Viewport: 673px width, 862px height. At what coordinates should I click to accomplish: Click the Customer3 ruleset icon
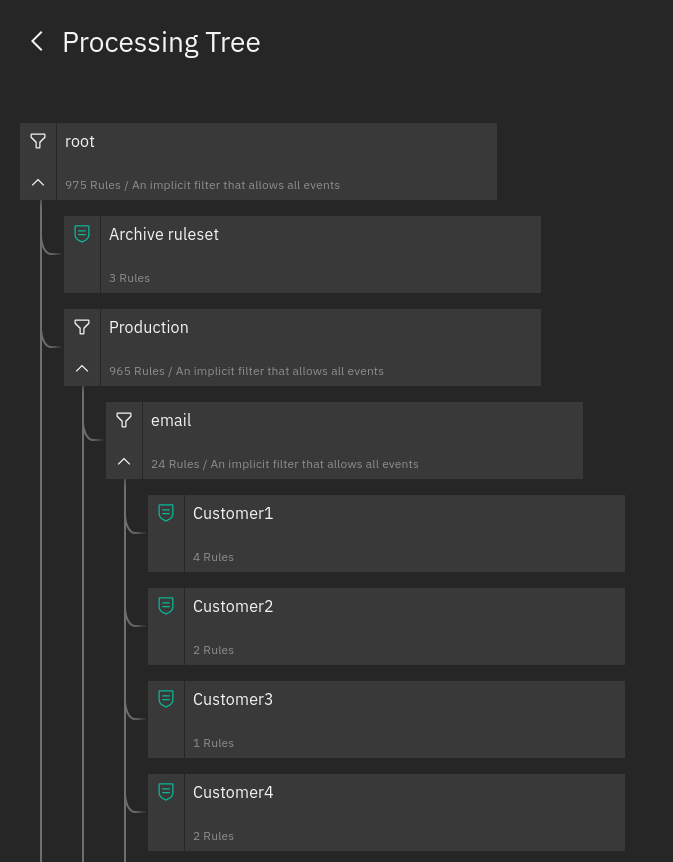click(166, 698)
